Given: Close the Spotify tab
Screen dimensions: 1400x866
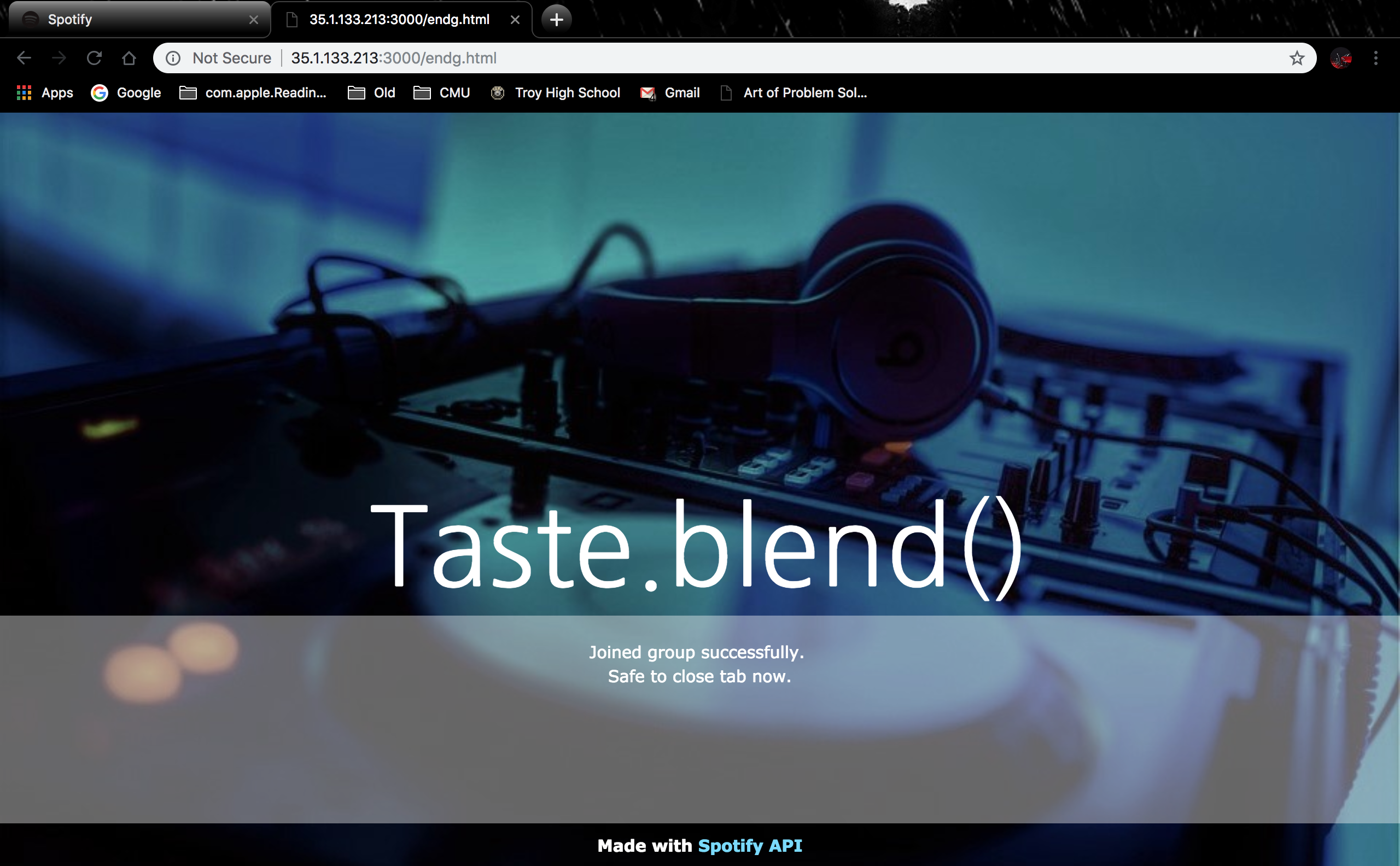Looking at the screenshot, I should [253, 20].
